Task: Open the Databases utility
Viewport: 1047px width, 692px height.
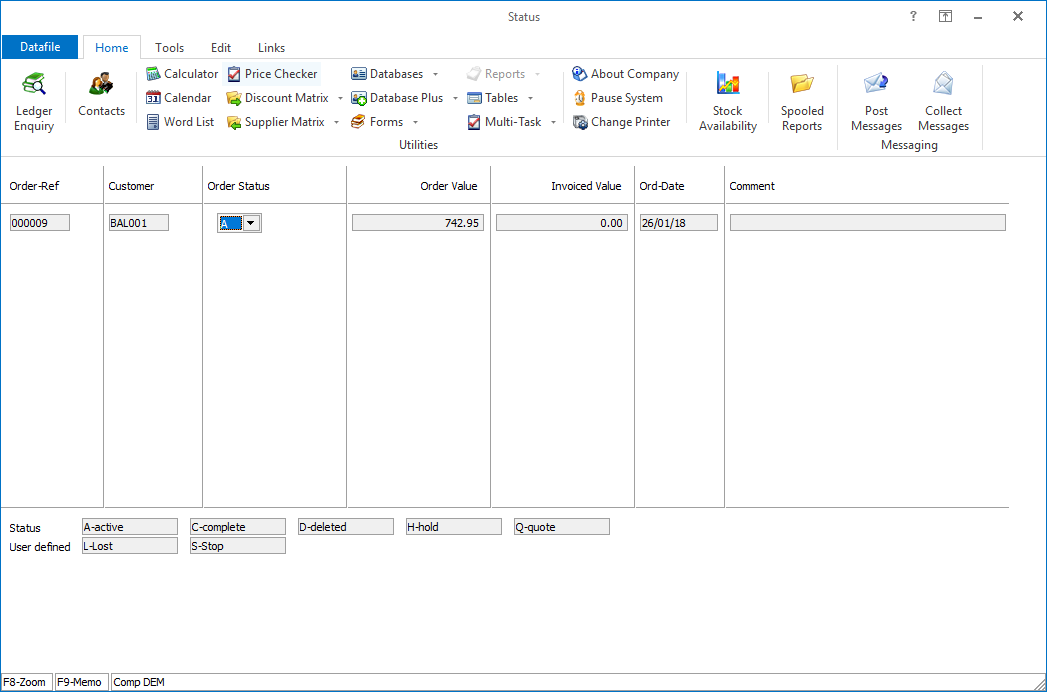Action: tap(387, 74)
